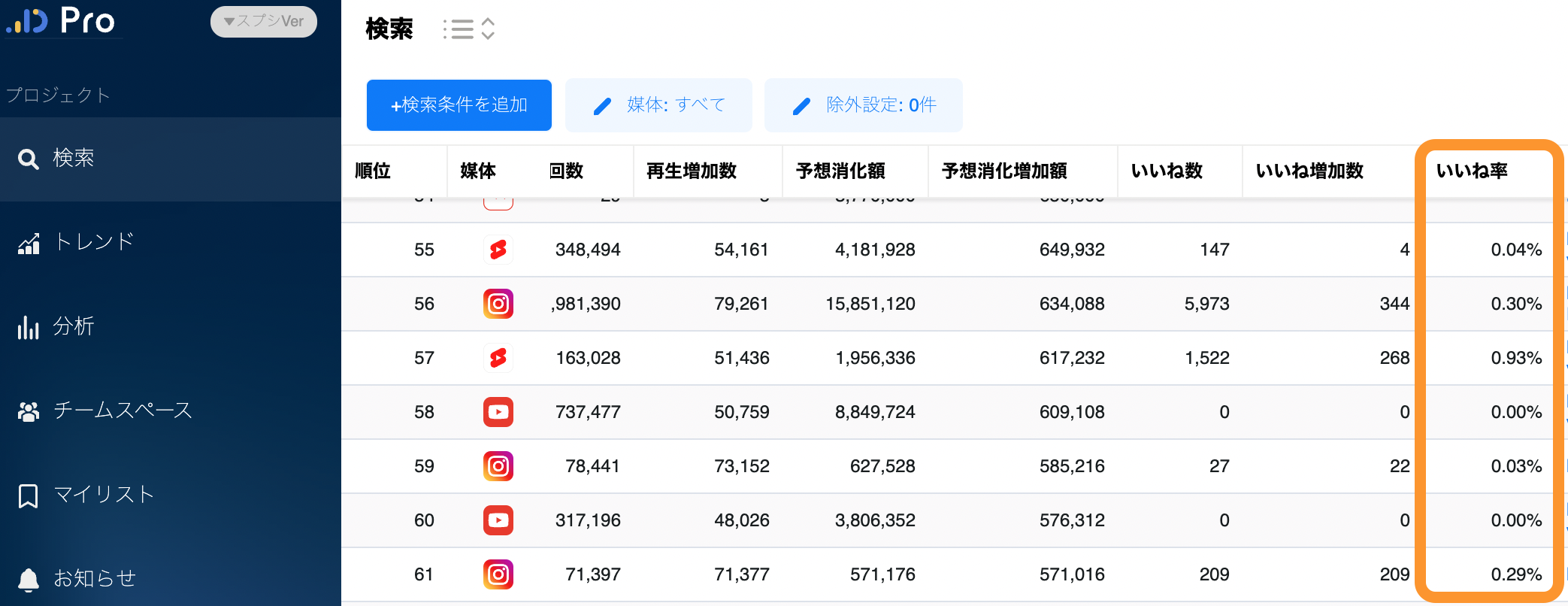
Task: Click the Instagram icon in row 56
Action: coord(498,304)
